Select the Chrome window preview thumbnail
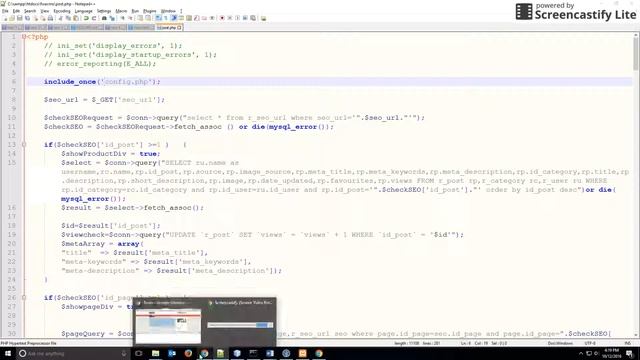 pyautogui.click(x=168, y=326)
